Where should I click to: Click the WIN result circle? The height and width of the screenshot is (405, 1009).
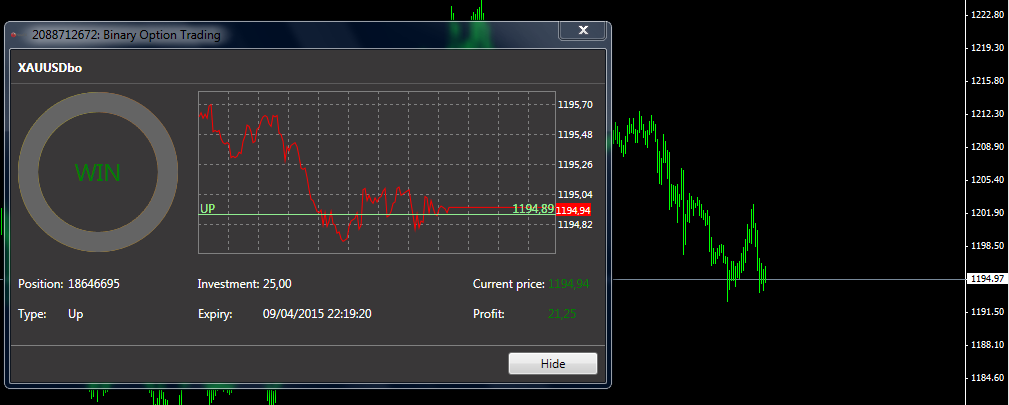click(98, 172)
